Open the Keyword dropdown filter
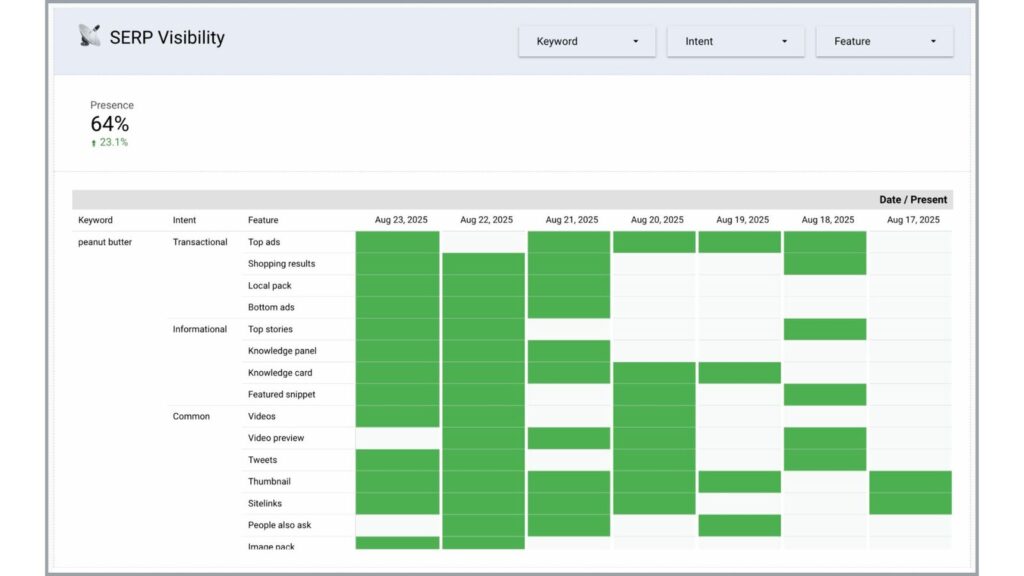The image size is (1024, 576). click(x=587, y=41)
